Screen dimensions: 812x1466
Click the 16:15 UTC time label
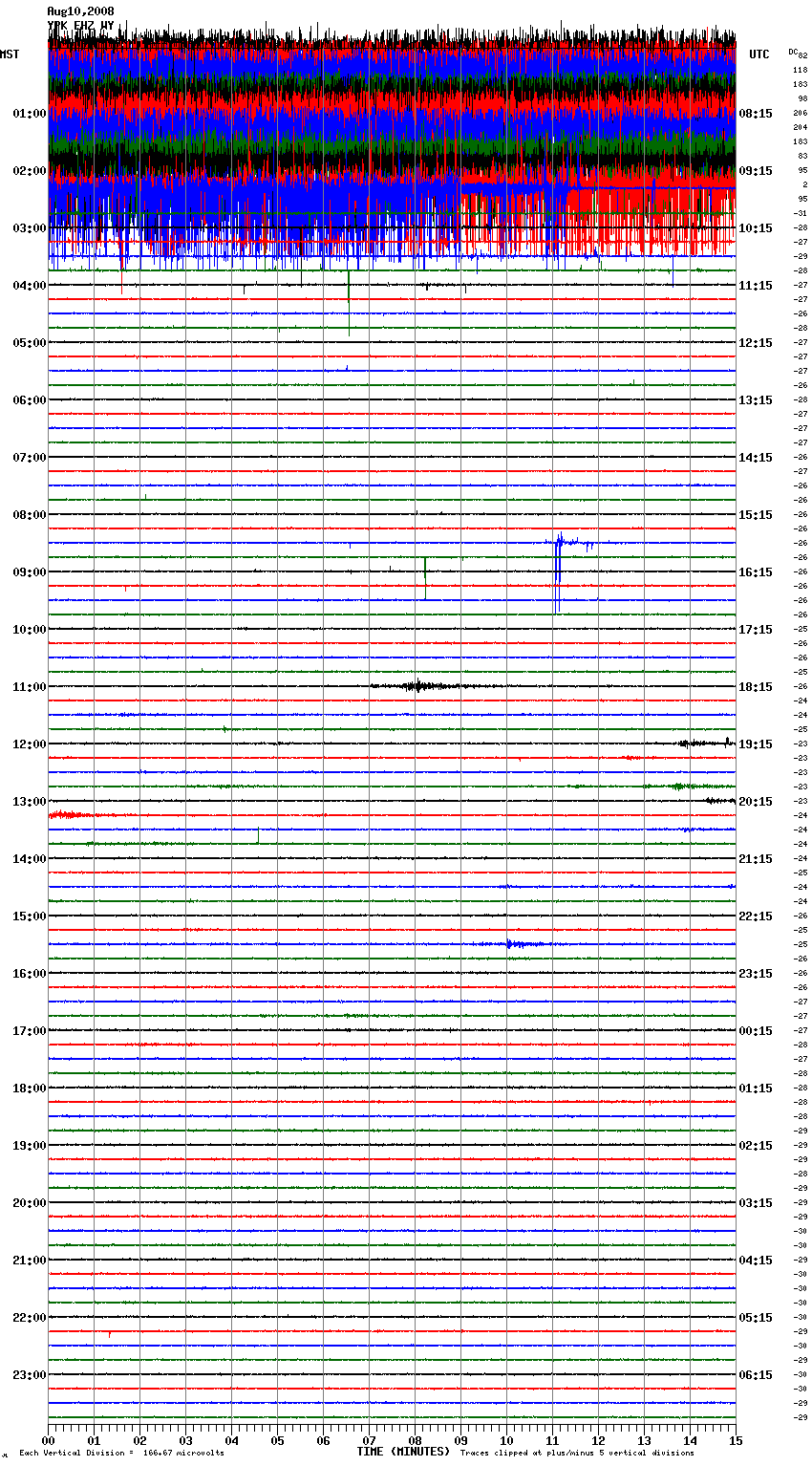(x=756, y=572)
